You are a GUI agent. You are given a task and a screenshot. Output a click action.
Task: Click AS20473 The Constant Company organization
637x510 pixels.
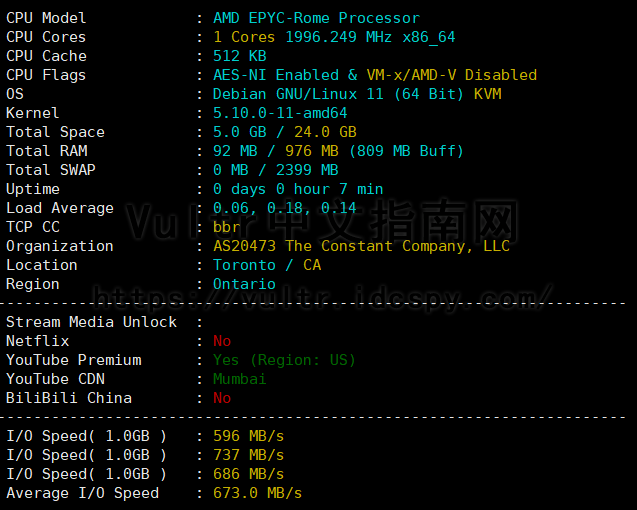click(361, 246)
